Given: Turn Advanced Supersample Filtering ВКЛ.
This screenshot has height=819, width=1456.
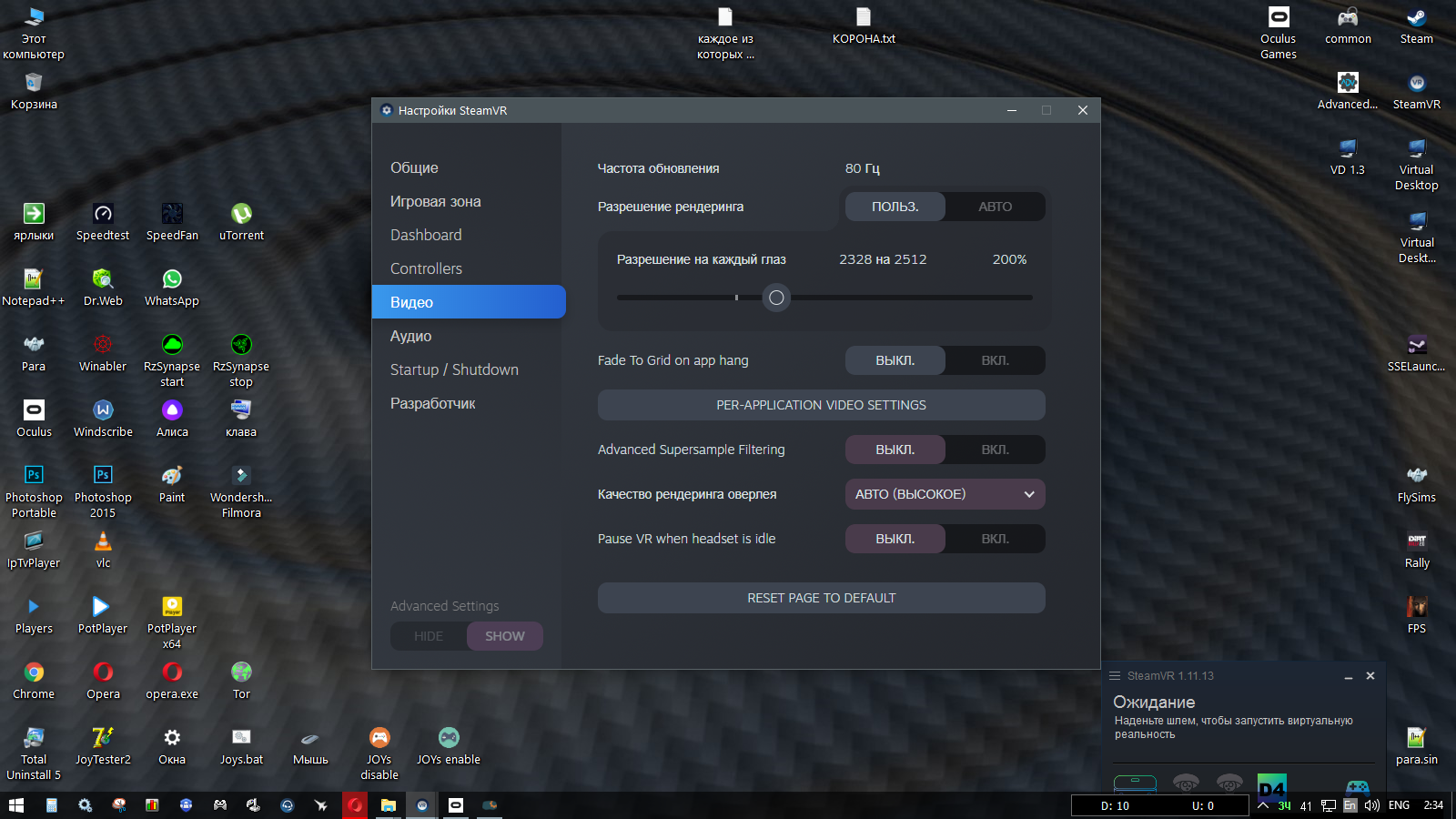Looking at the screenshot, I should click(995, 450).
